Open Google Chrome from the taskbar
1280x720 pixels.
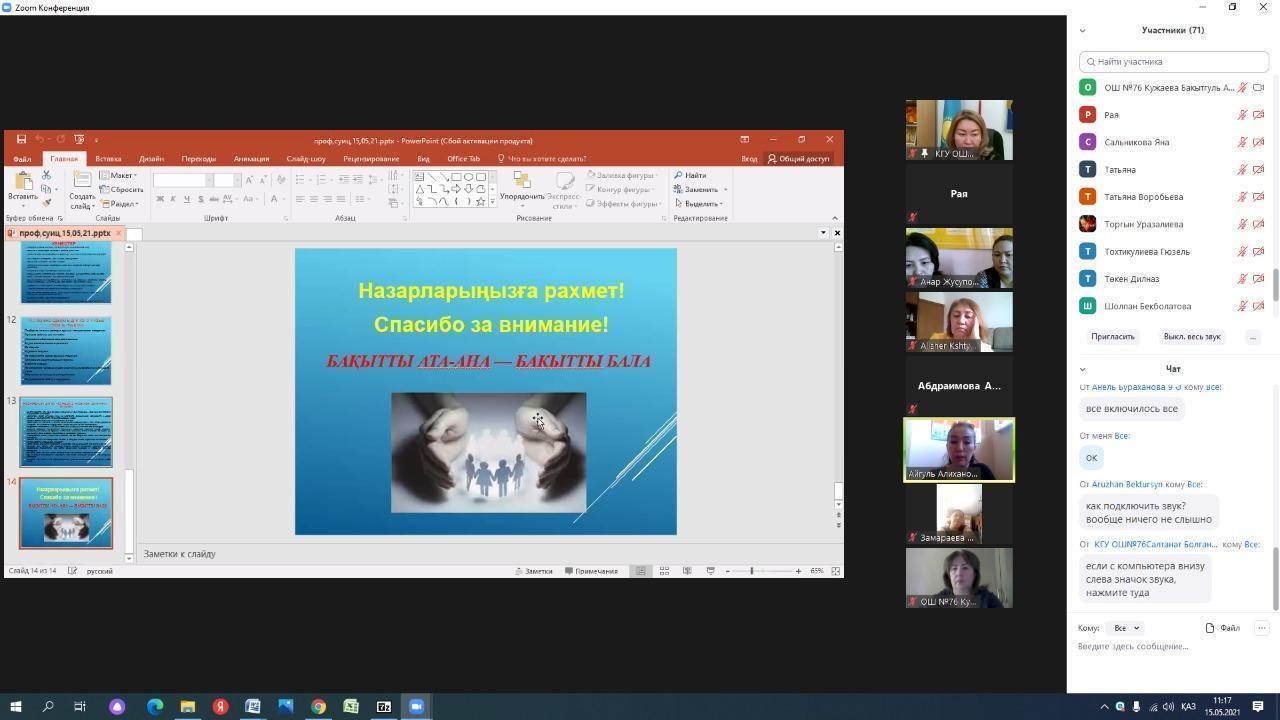pyautogui.click(x=318, y=706)
